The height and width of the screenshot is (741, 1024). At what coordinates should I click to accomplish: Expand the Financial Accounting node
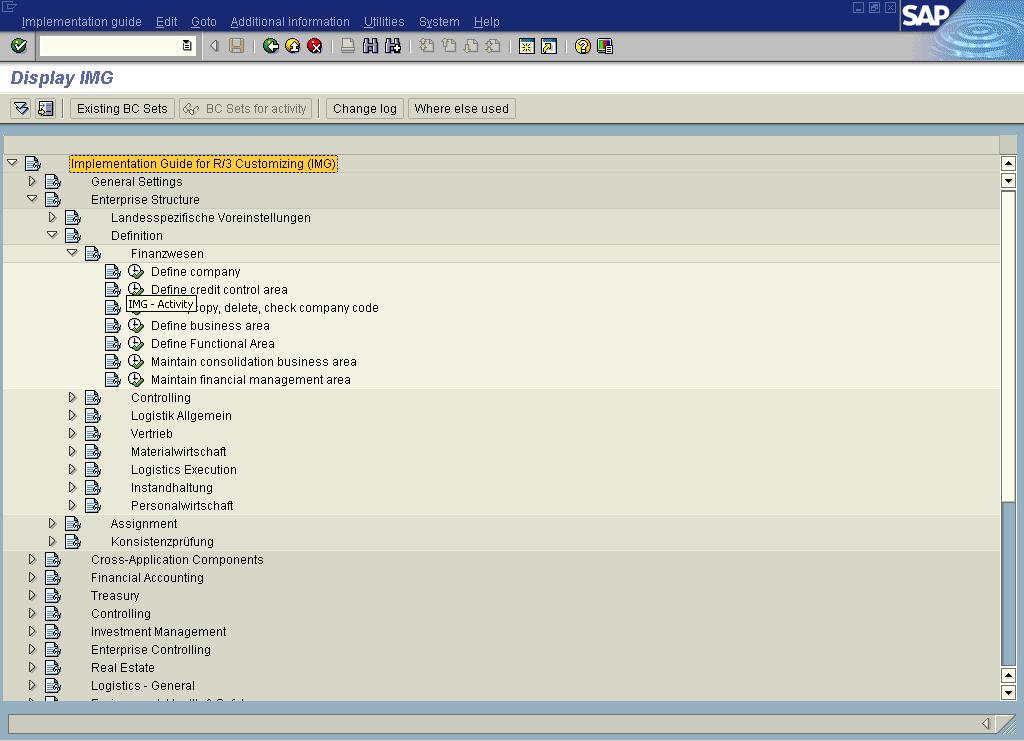(32, 578)
